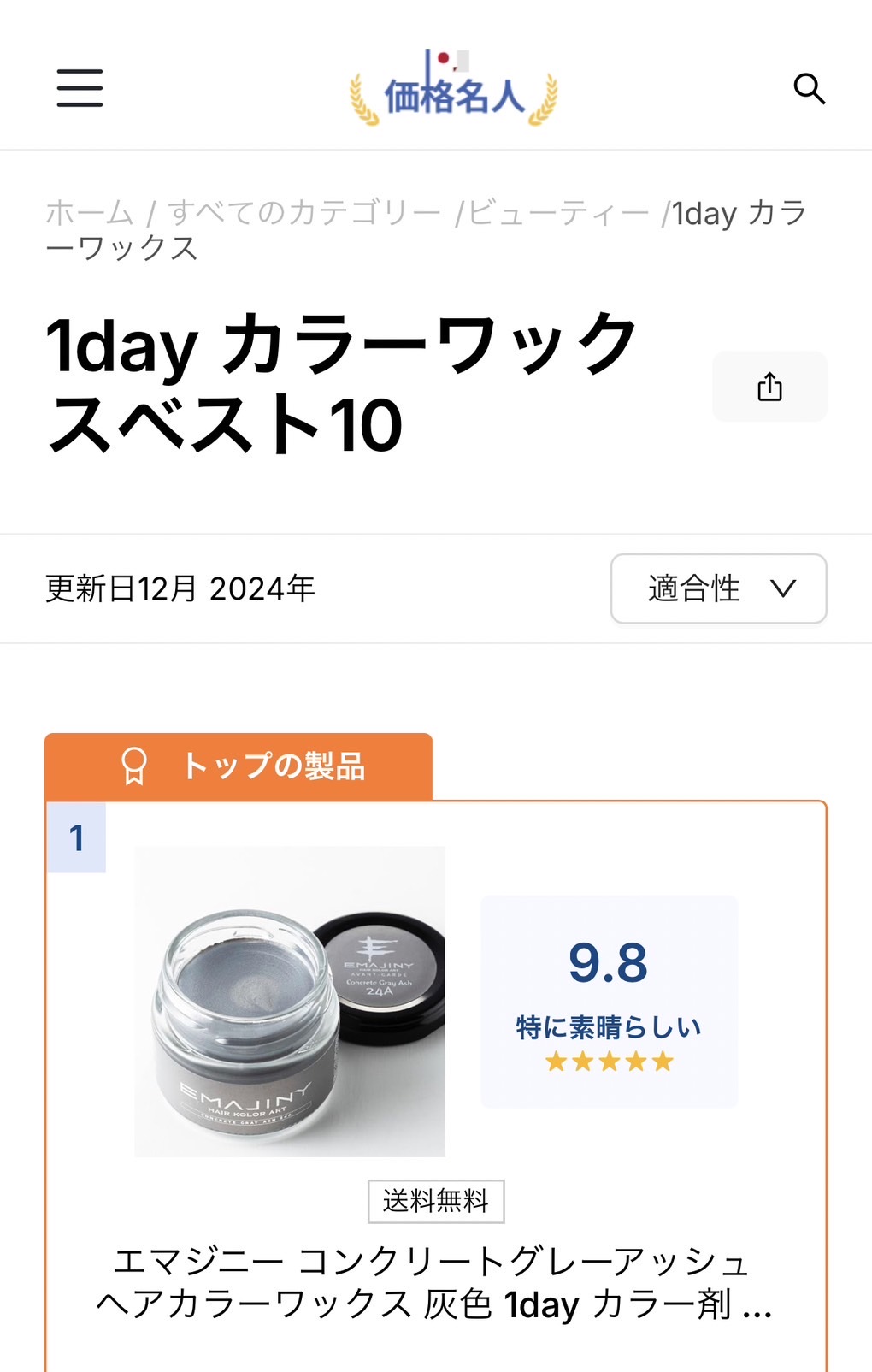Click the 特に素晴らしい rating label

click(x=609, y=1027)
